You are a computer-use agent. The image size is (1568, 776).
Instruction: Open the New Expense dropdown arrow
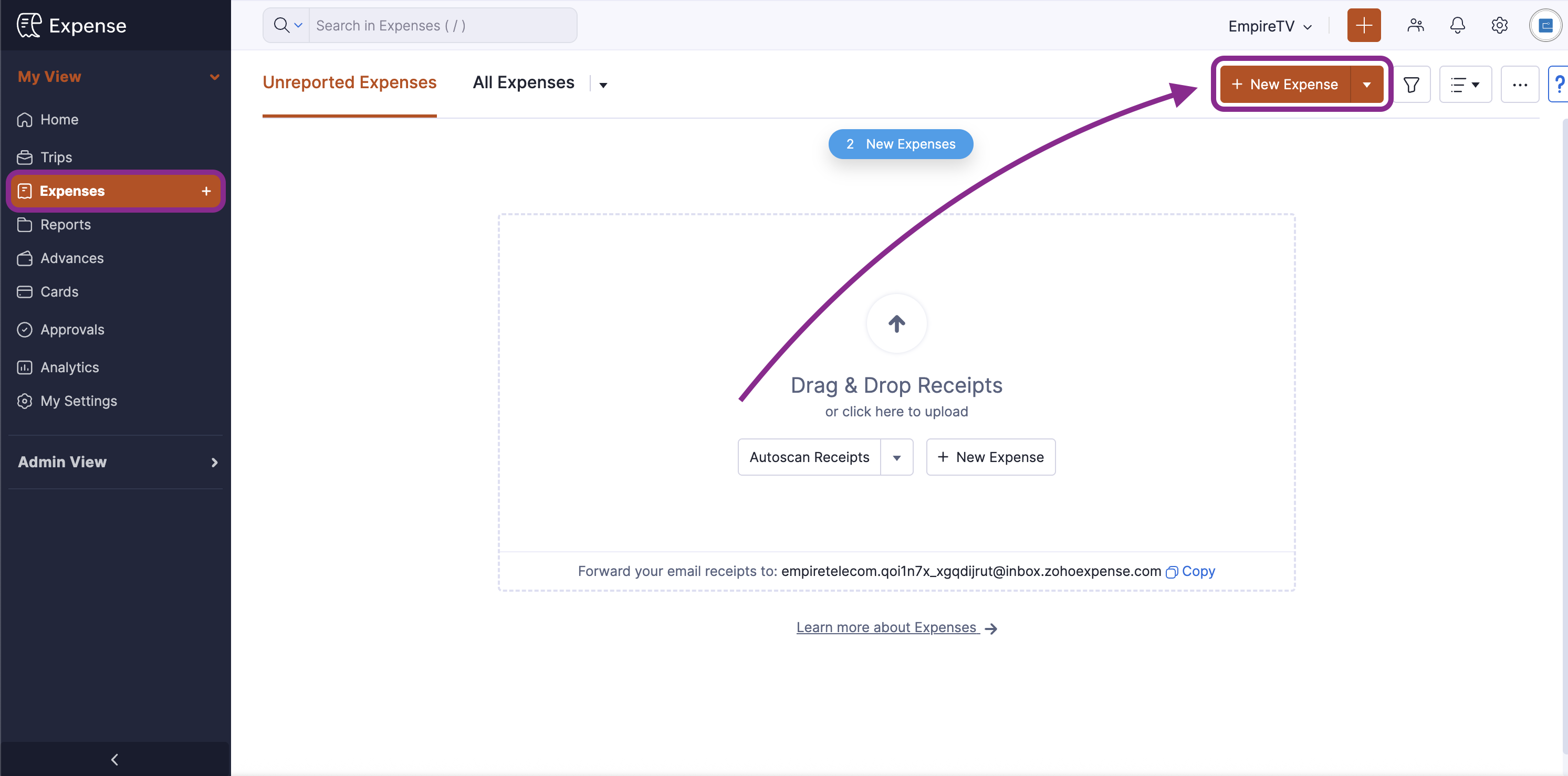[x=1368, y=84]
